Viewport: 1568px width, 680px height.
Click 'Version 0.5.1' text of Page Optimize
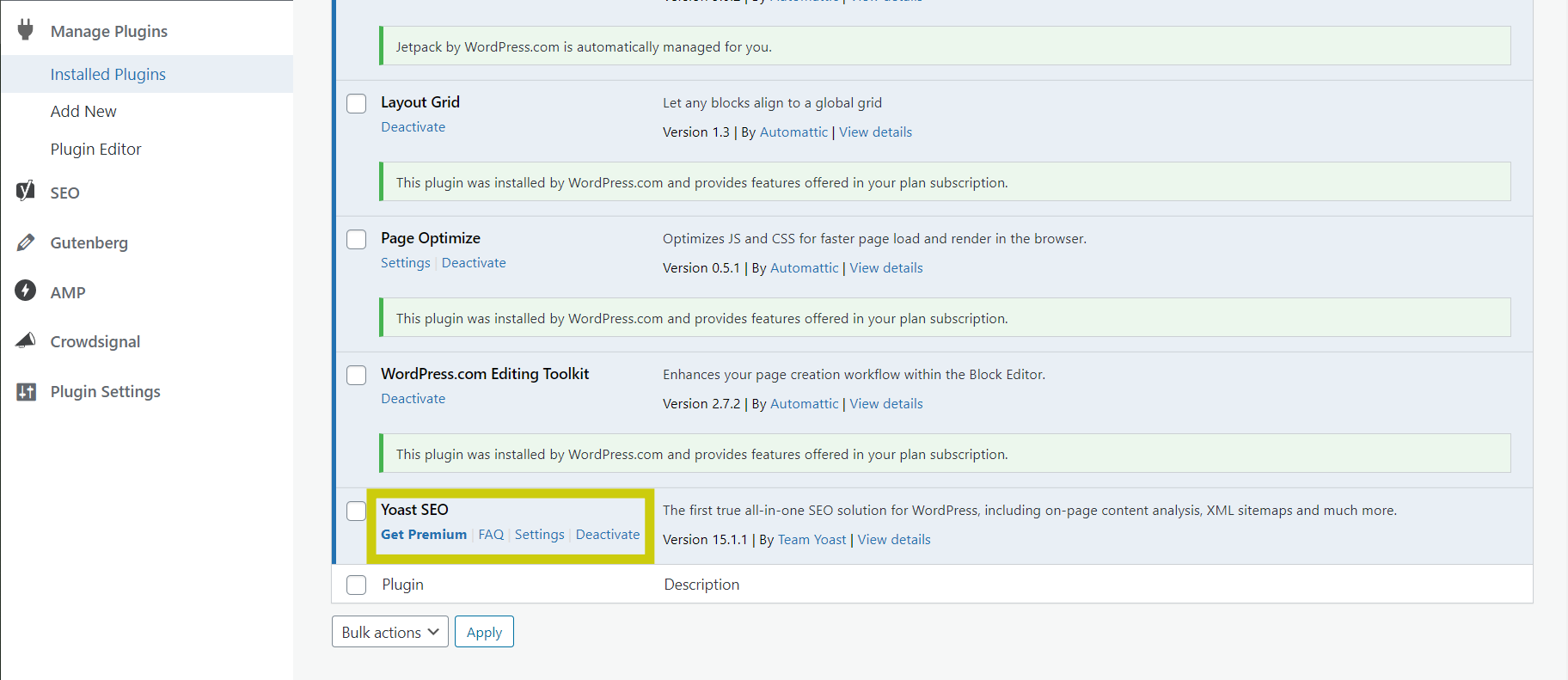click(701, 267)
